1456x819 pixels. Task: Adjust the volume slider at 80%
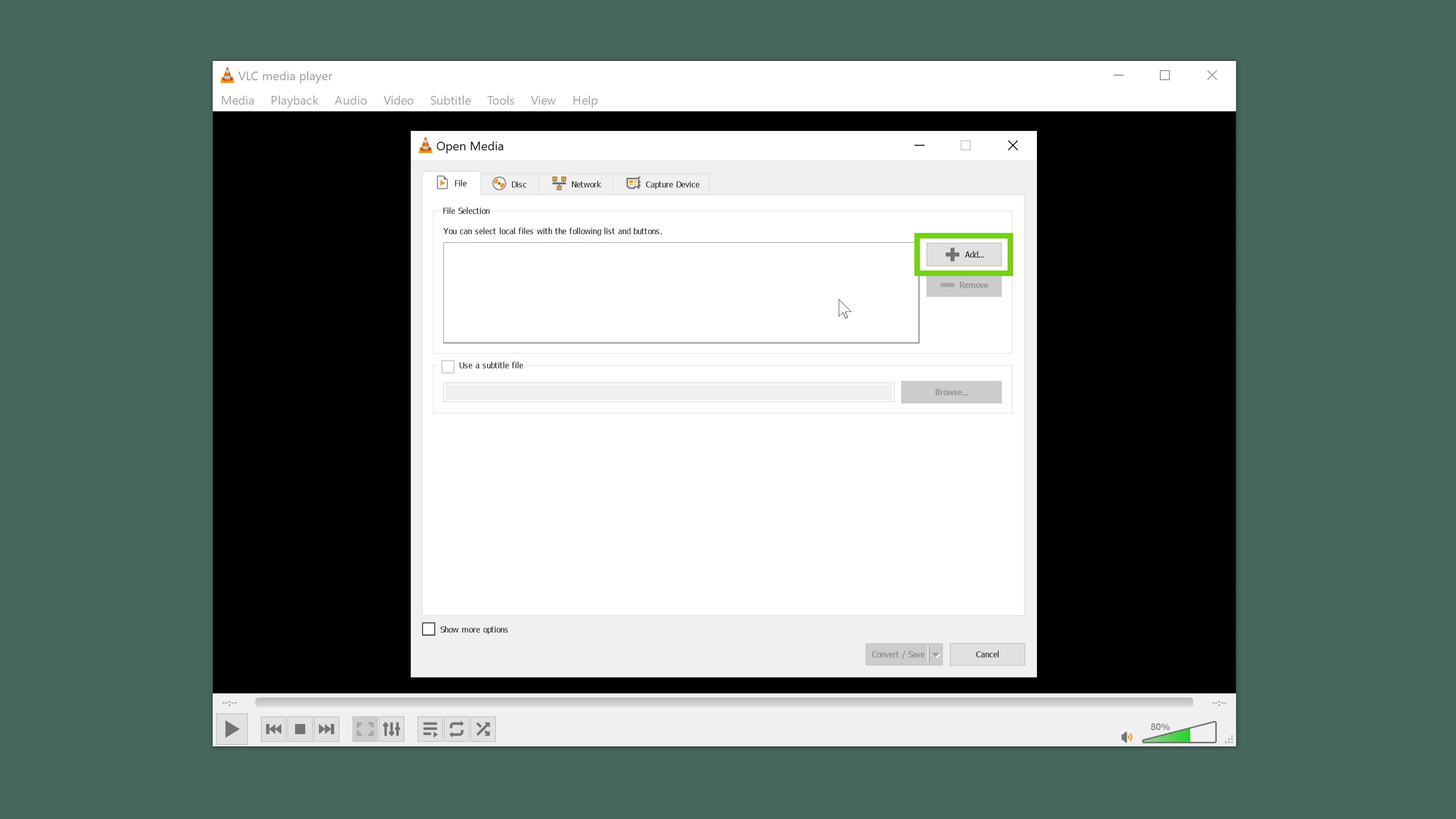[x=1180, y=732]
